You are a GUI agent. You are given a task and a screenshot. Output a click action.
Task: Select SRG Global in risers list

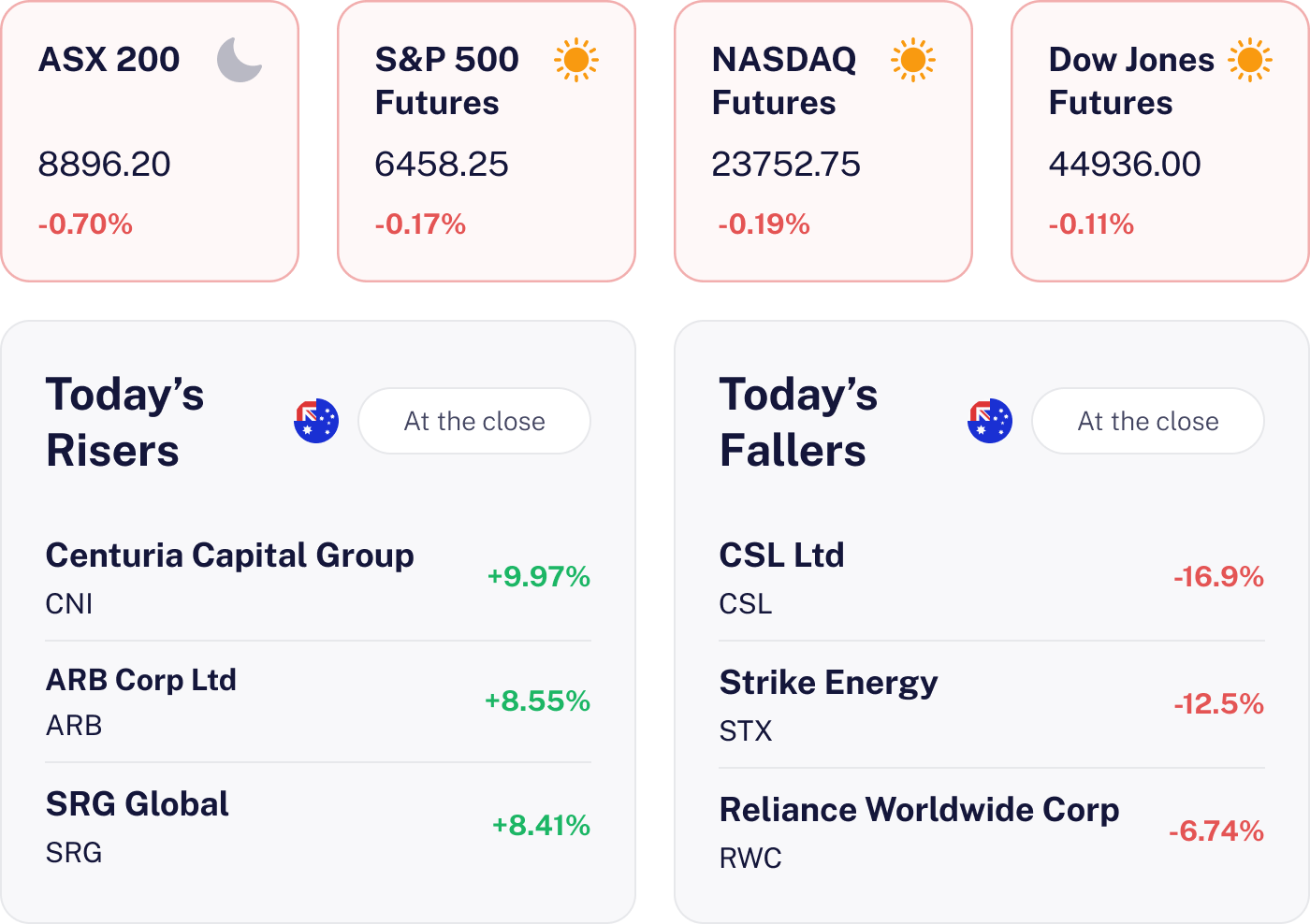(x=138, y=804)
